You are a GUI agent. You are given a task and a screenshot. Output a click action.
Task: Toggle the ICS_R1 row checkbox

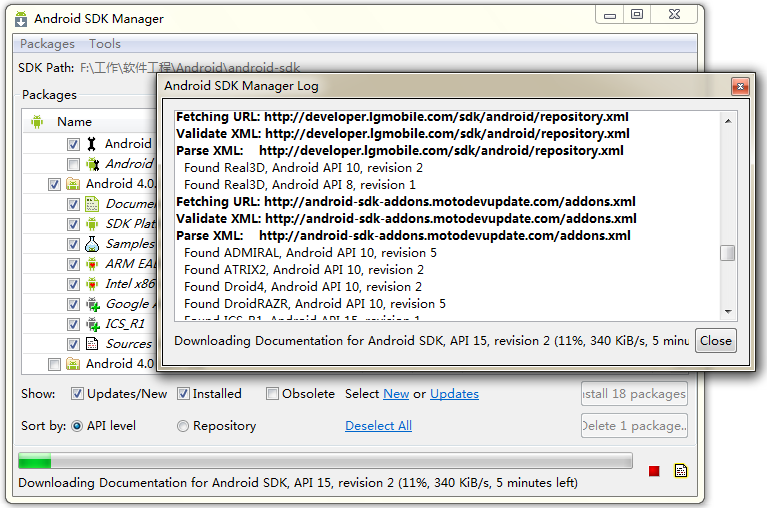pos(73,325)
